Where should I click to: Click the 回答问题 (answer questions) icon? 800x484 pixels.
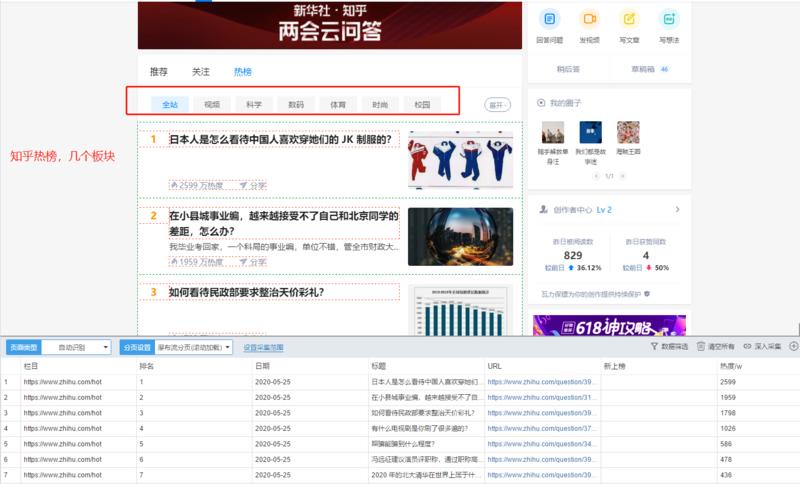click(549, 19)
